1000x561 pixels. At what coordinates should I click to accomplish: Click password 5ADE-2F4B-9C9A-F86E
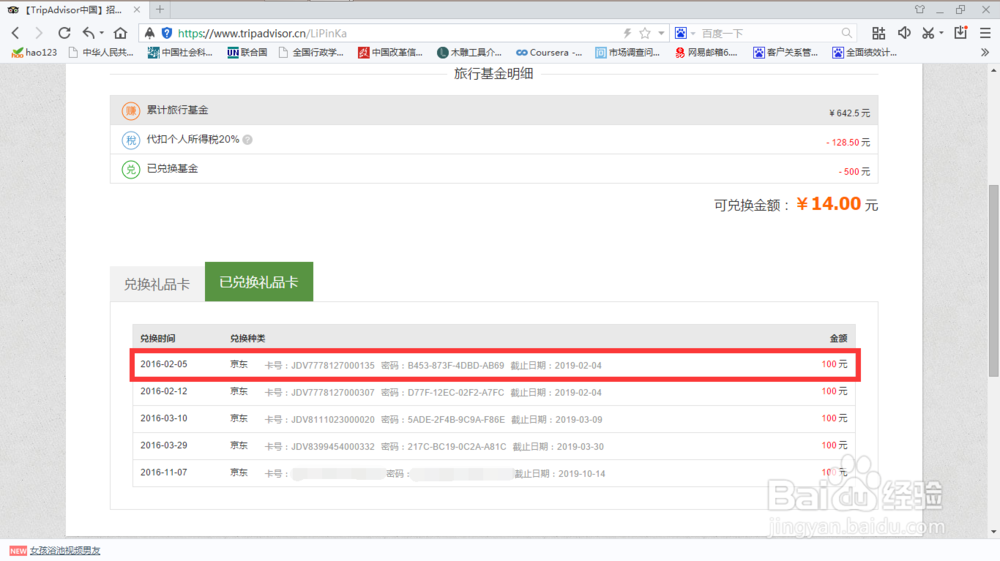coord(456,419)
